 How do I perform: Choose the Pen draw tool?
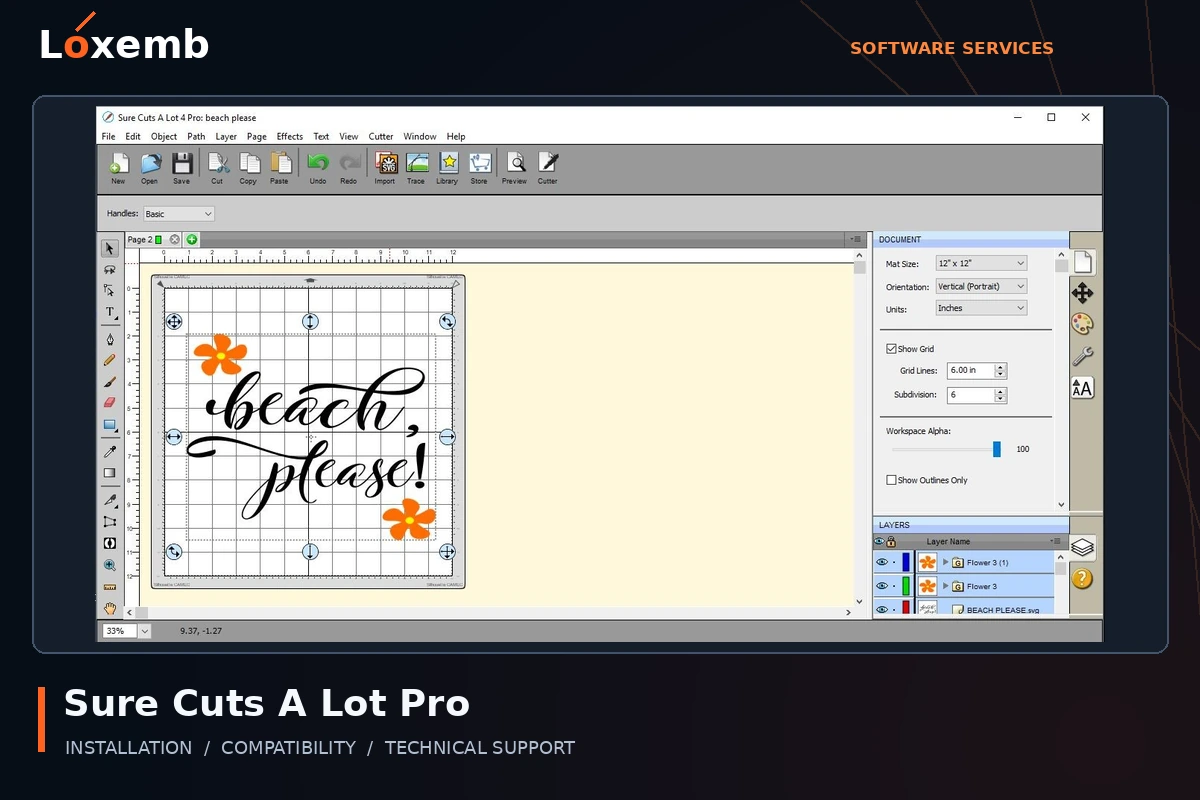click(x=110, y=339)
